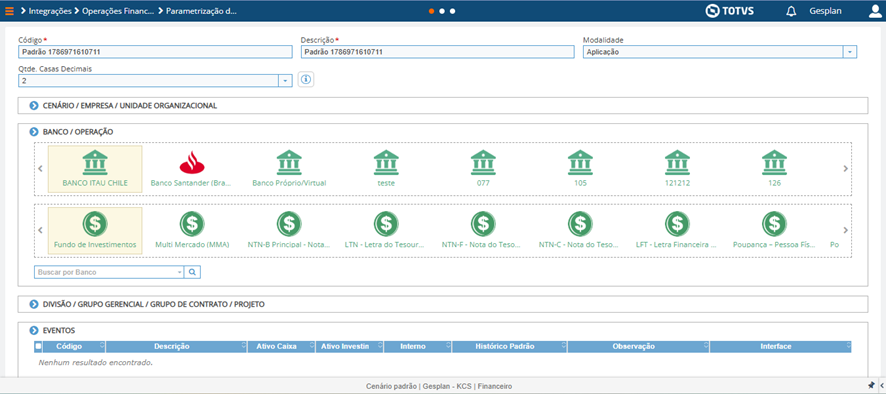Image resolution: width=886 pixels, height=394 pixels.
Task: Select third page dot
Action: tap(453, 11)
